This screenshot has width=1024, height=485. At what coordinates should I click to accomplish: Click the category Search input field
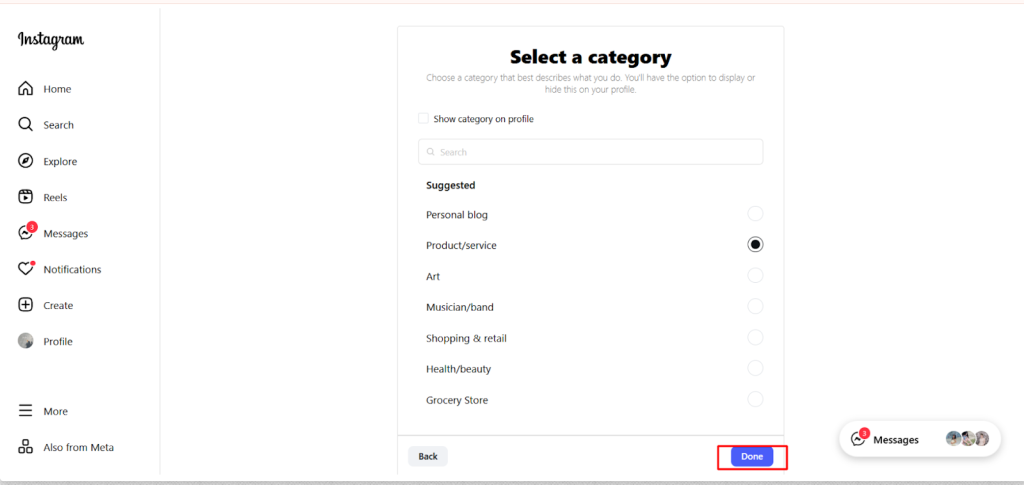coord(590,152)
